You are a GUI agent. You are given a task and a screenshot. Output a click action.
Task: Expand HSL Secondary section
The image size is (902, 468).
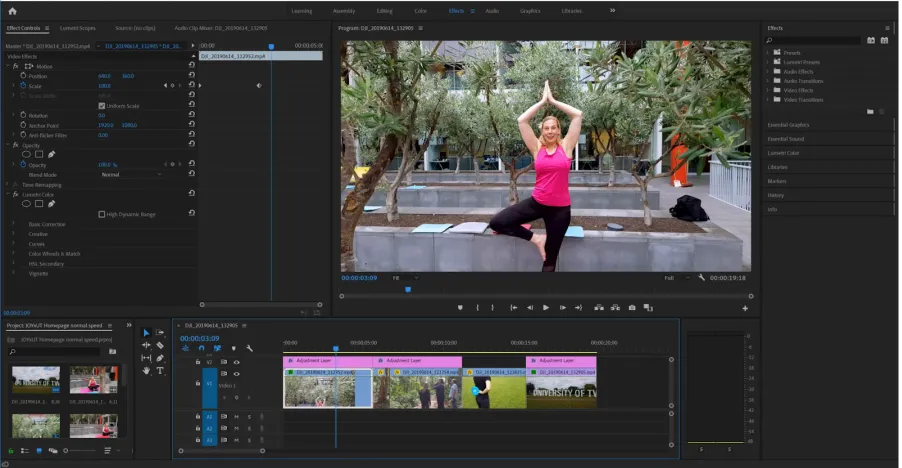tap(13, 263)
